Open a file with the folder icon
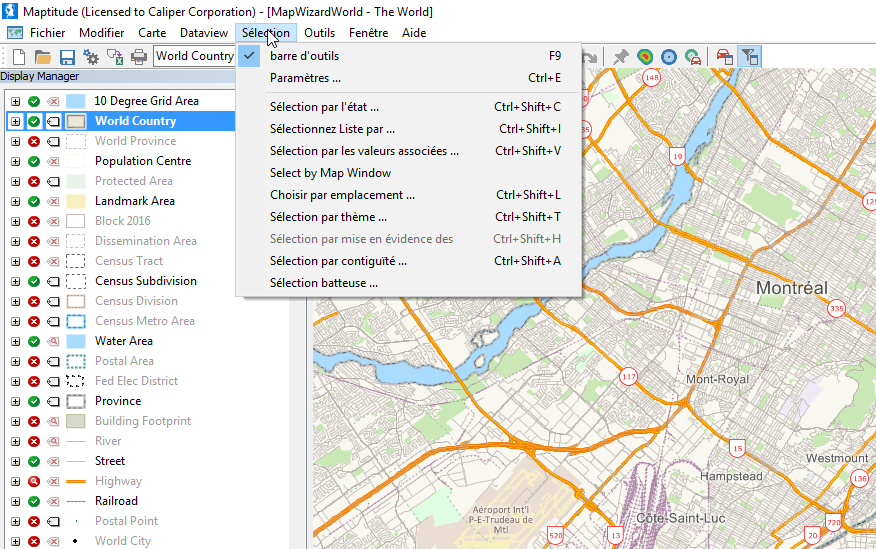876x549 pixels. (43, 57)
